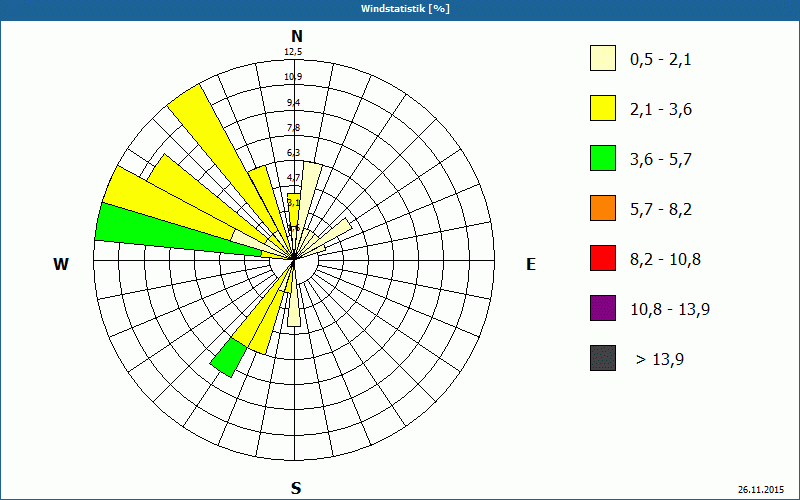Click the legend label '3,6 - 5,7'

coord(661,160)
